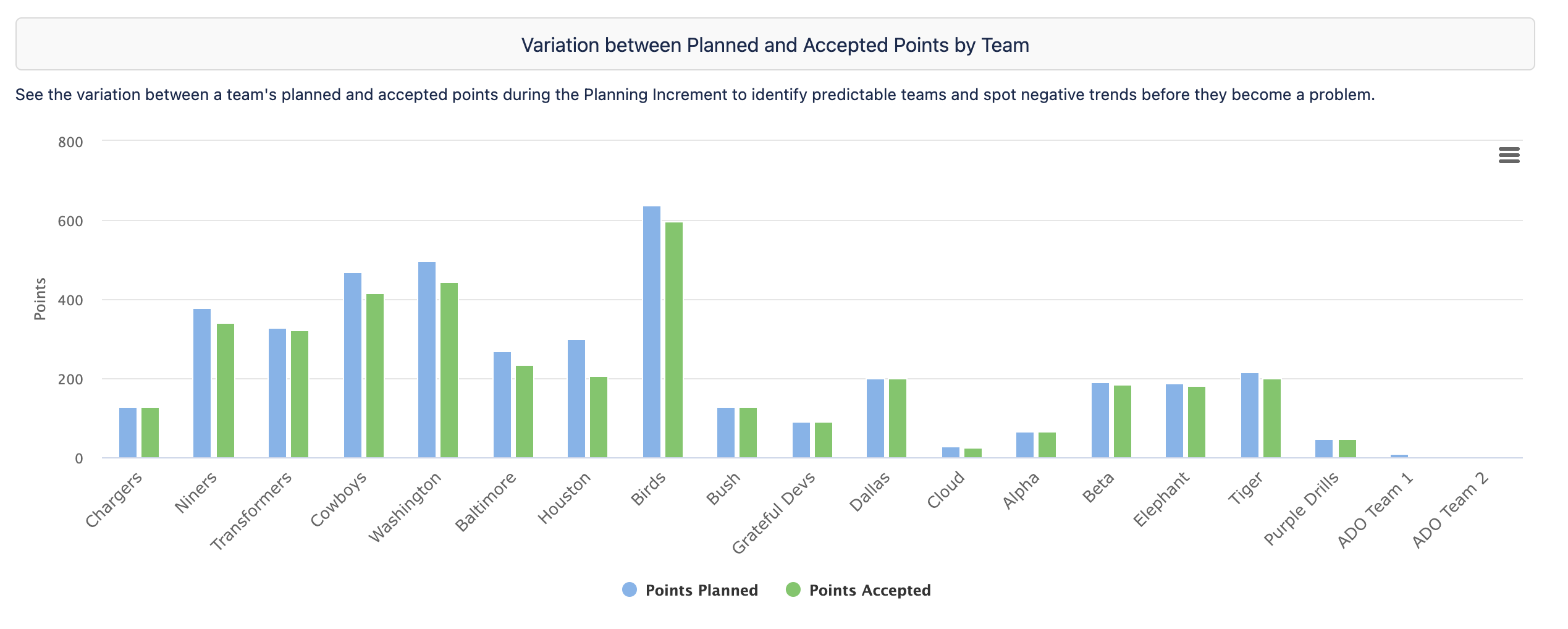Click the chart title header panel
Viewport: 1568px width, 629px height.
(x=775, y=44)
